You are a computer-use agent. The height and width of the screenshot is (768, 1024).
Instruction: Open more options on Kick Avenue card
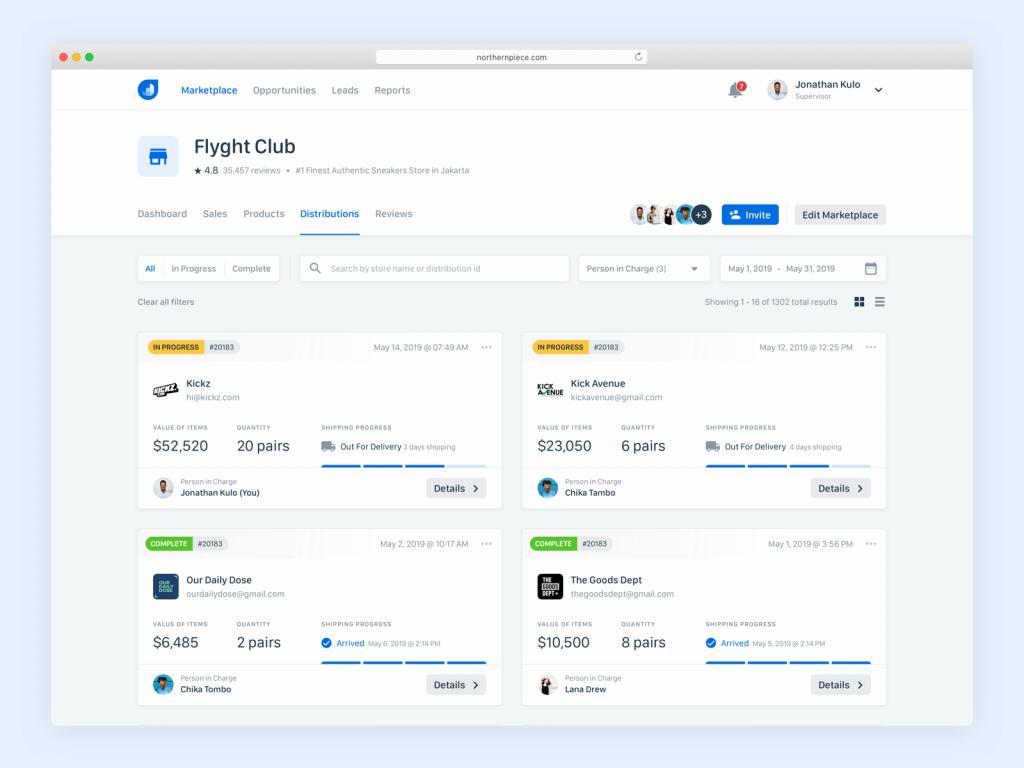pyautogui.click(x=870, y=348)
